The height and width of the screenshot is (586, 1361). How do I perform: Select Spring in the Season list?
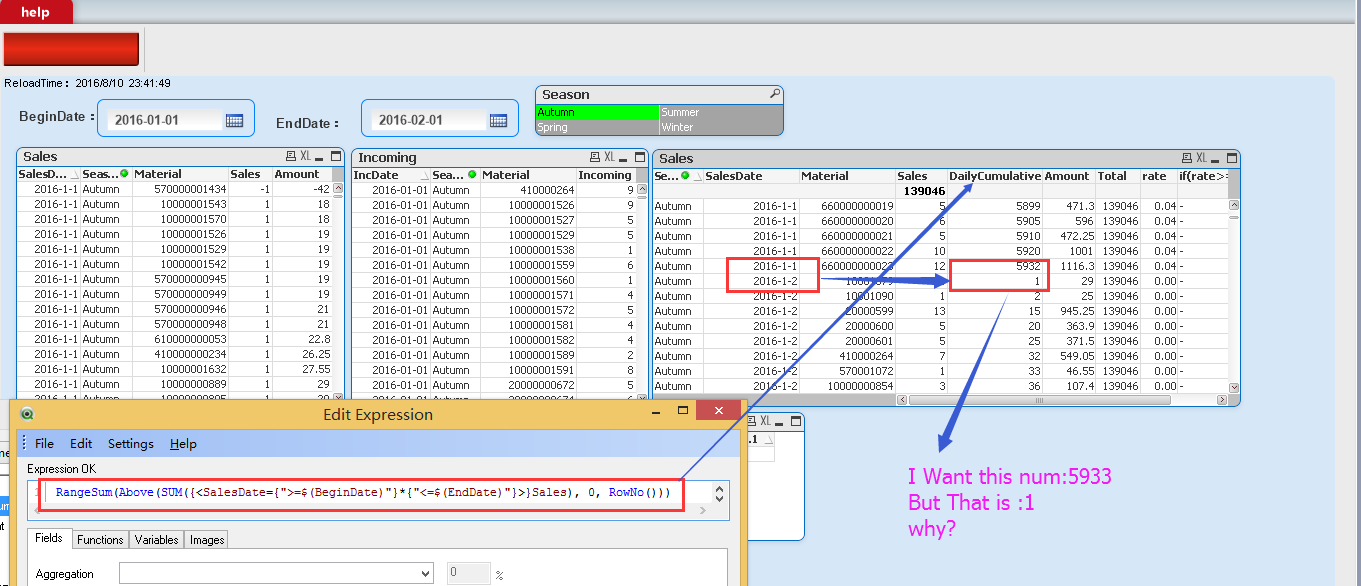(x=597, y=127)
